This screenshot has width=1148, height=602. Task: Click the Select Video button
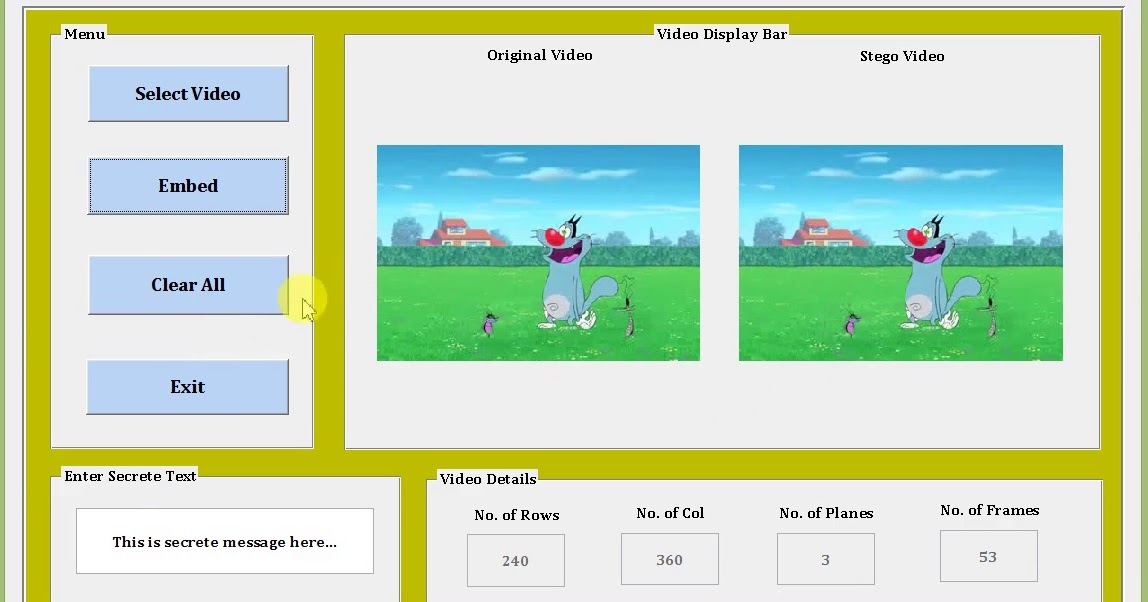[188, 94]
